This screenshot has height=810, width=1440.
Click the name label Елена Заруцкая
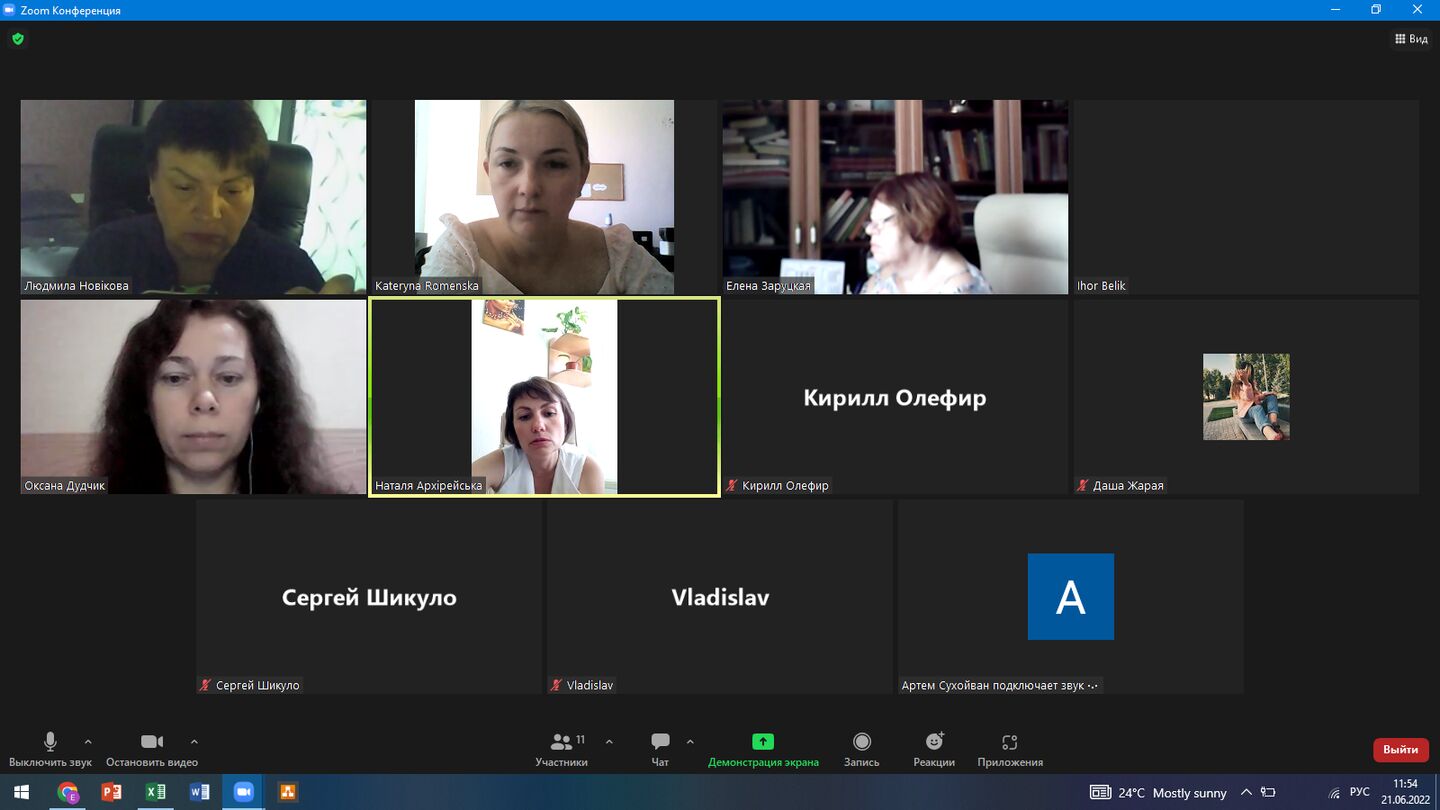[x=768, y=286]
